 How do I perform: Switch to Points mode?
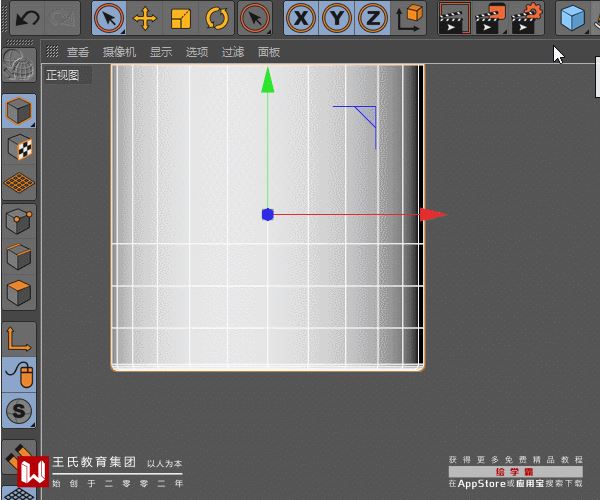click(19, 221)
